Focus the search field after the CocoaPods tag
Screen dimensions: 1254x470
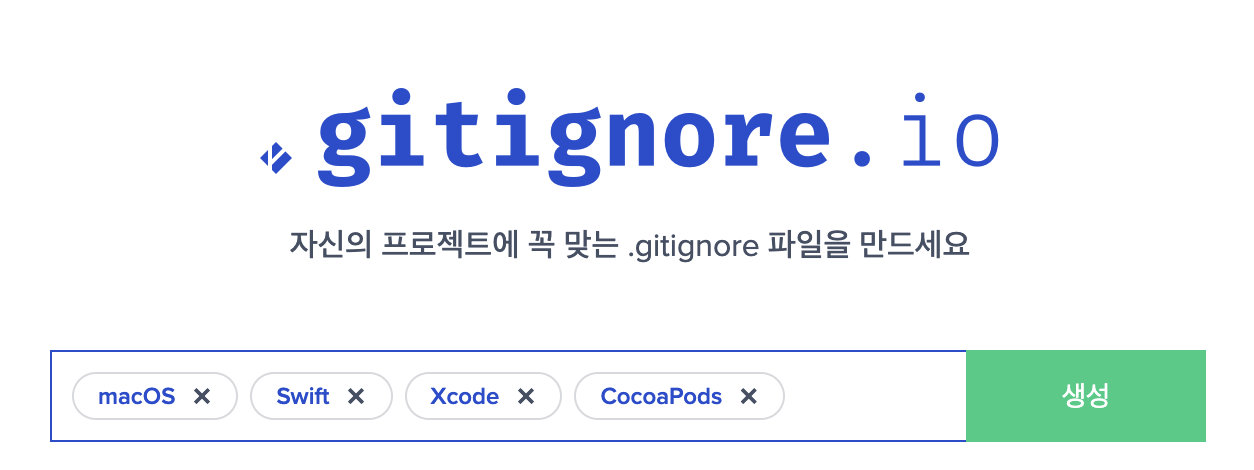[x=875, y=396]
